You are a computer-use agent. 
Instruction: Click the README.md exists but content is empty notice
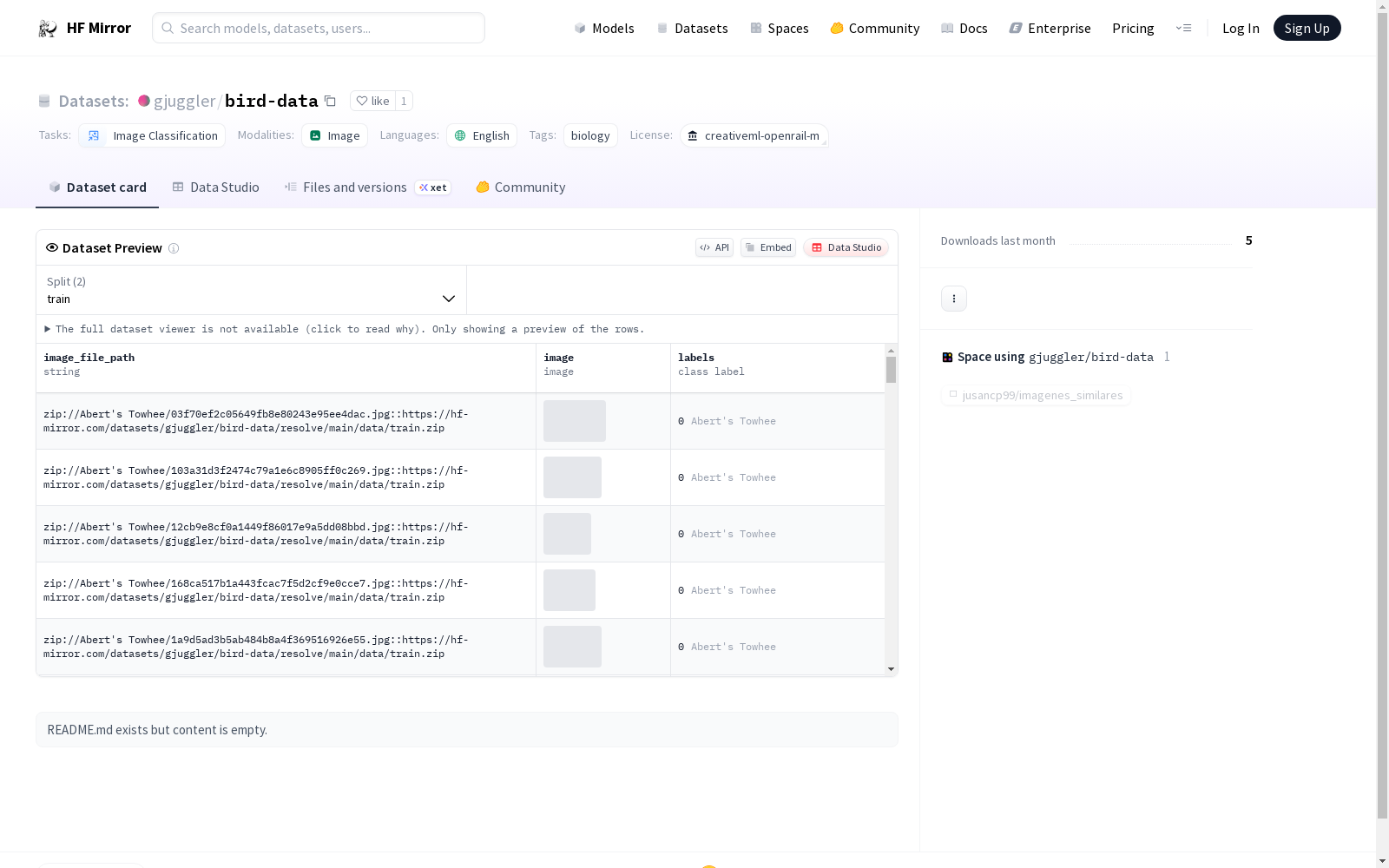click(467, 730)
